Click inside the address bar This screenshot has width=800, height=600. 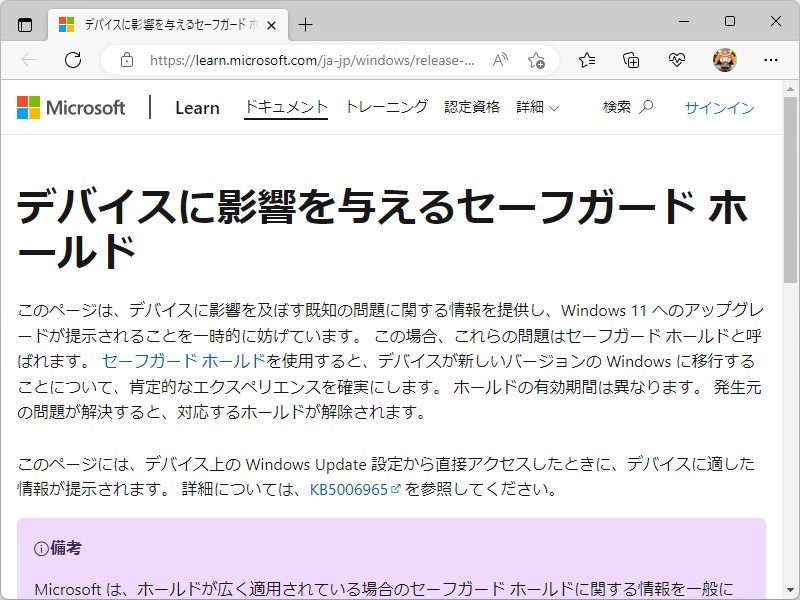click(300, 60)
